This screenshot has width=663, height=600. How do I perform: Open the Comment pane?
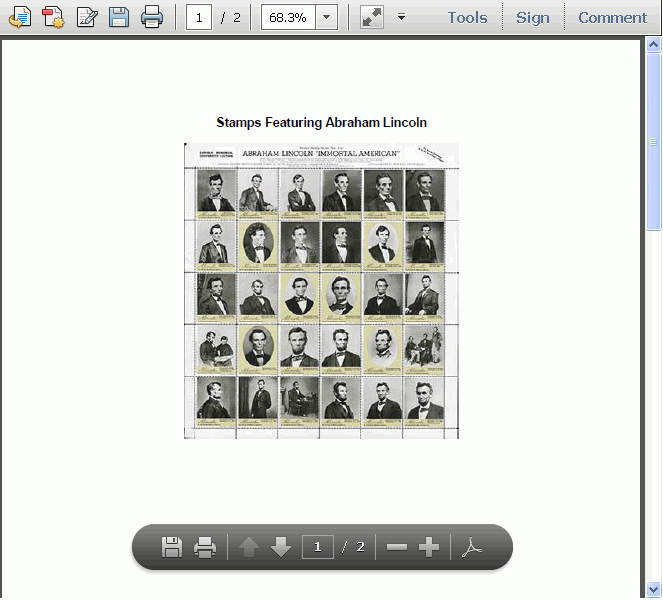[612, 18]
